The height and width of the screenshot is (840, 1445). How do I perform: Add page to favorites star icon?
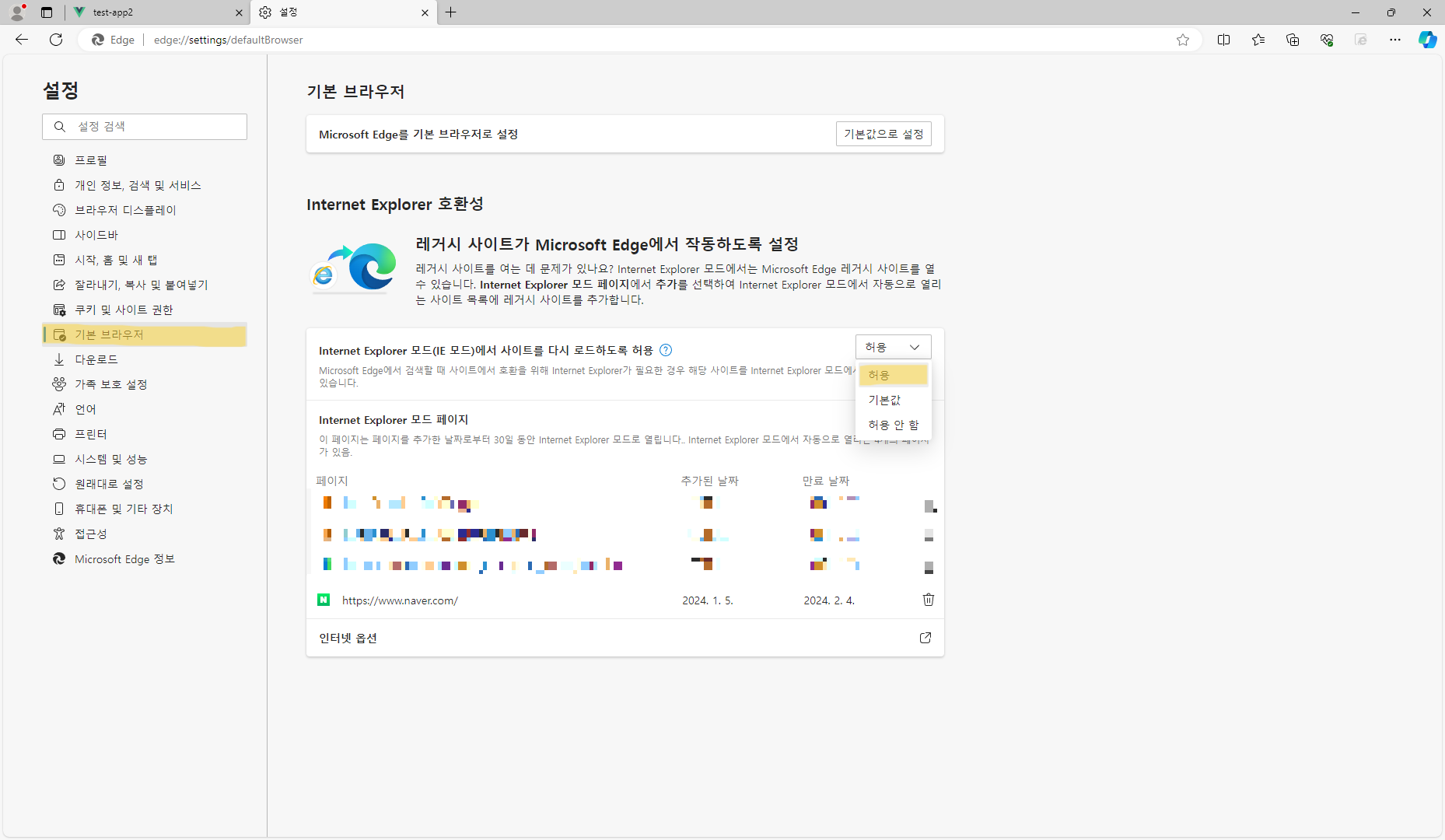[x=1183, y=40]
